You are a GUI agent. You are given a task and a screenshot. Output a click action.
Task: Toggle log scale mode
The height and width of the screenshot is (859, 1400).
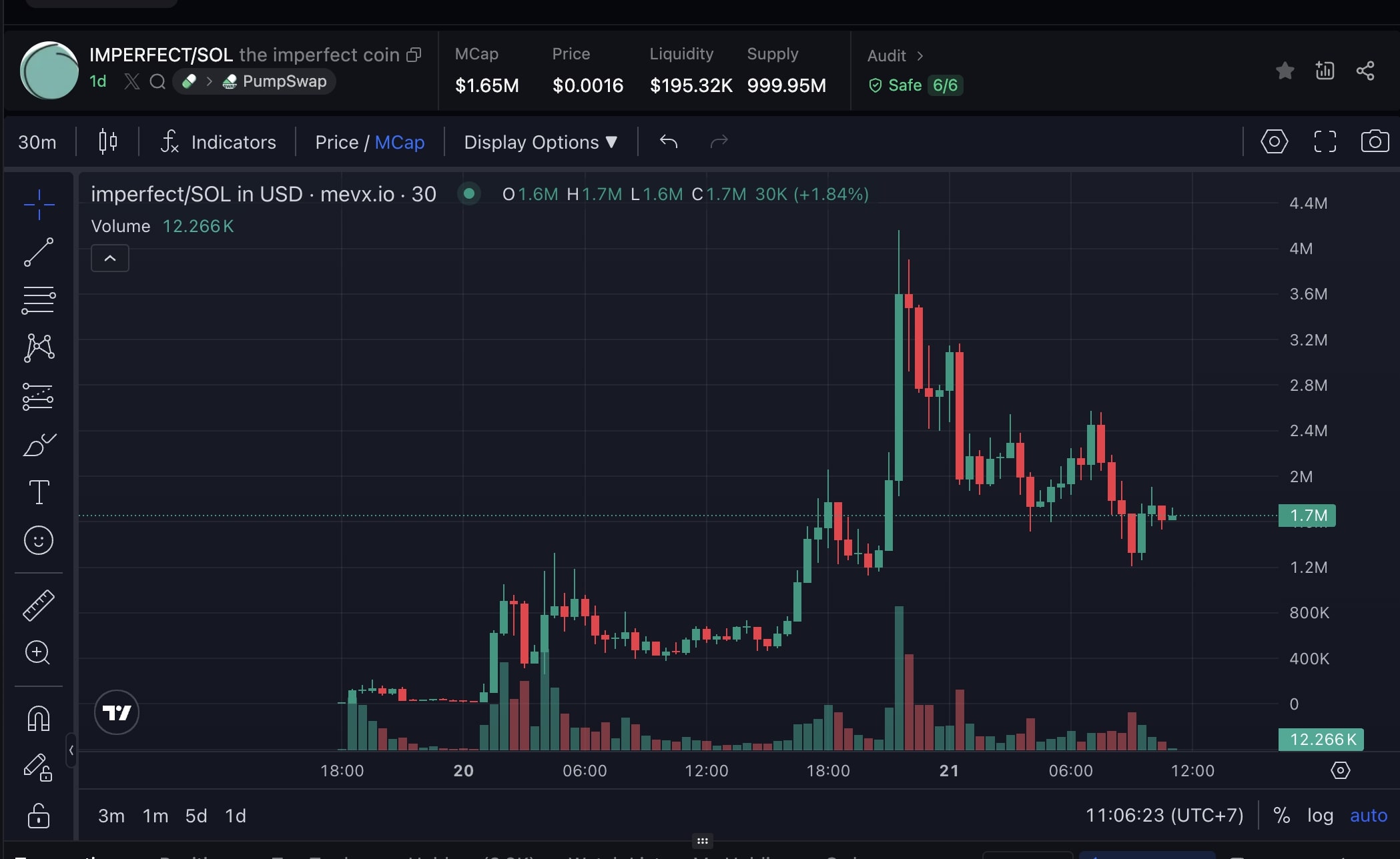pos(1320,816)
